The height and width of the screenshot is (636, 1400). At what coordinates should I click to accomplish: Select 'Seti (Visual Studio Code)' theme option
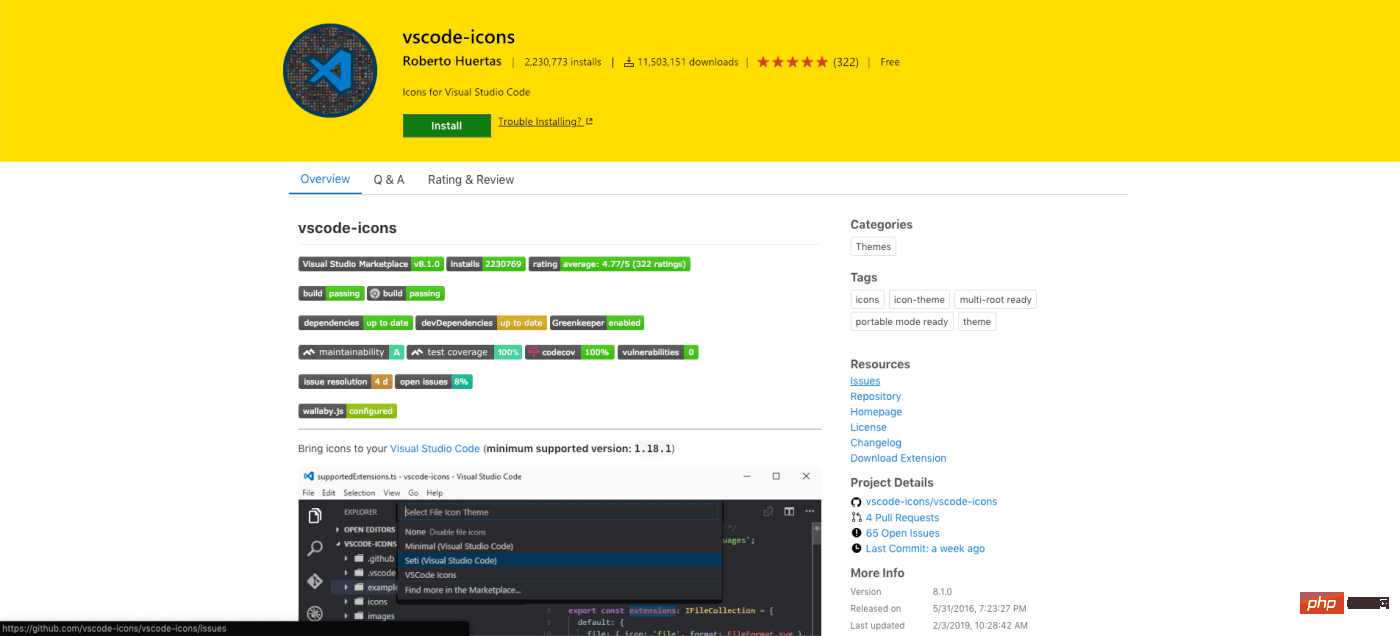tap(560, 560)
